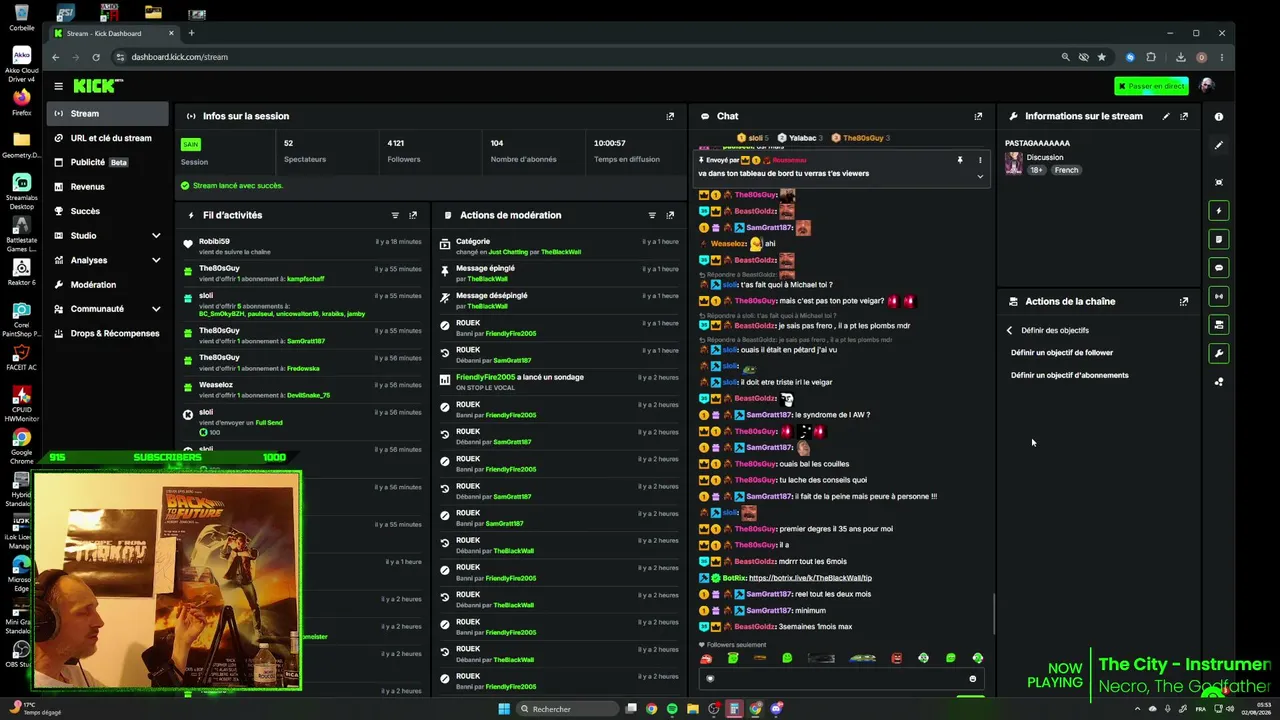Open the Publicité Beta page
This screenshot has height=720, width=1280.
click(108, 162)
